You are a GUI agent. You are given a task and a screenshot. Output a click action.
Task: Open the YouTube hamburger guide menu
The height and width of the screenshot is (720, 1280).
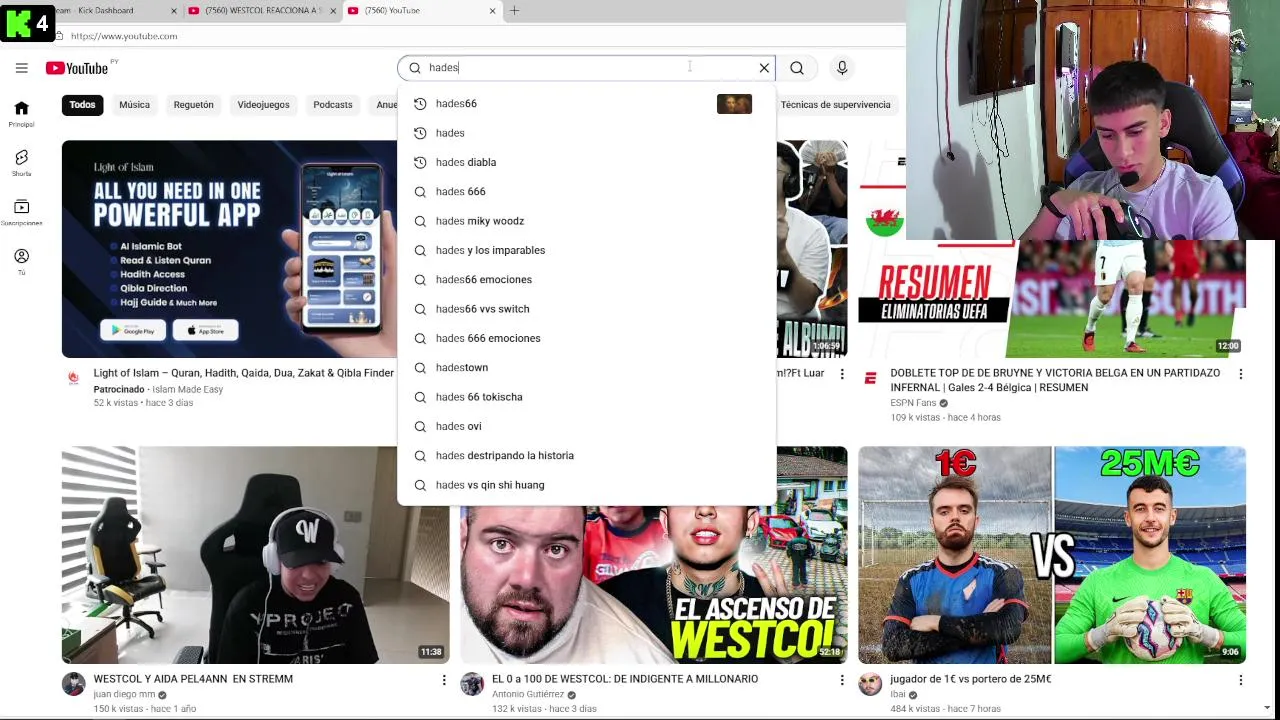pyautogui.click(x=21, y=68)
